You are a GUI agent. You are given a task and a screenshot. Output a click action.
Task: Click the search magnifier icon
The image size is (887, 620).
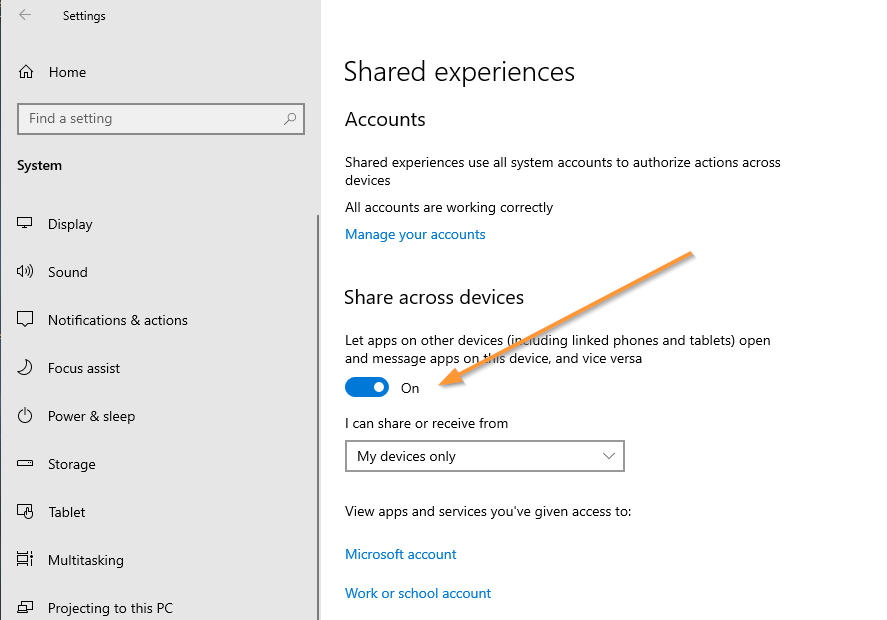click(x=290, y=119)
